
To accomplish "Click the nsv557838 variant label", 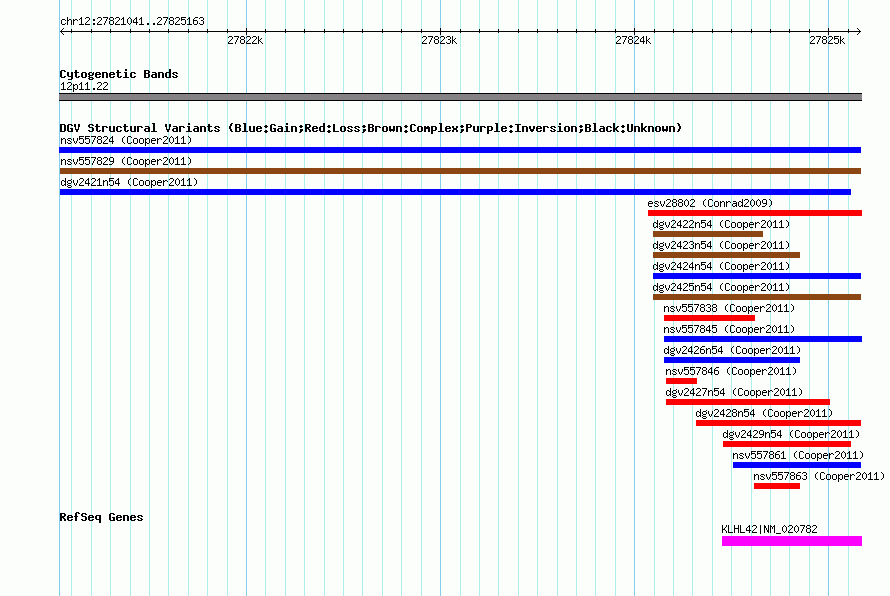I will click(729, 308).
